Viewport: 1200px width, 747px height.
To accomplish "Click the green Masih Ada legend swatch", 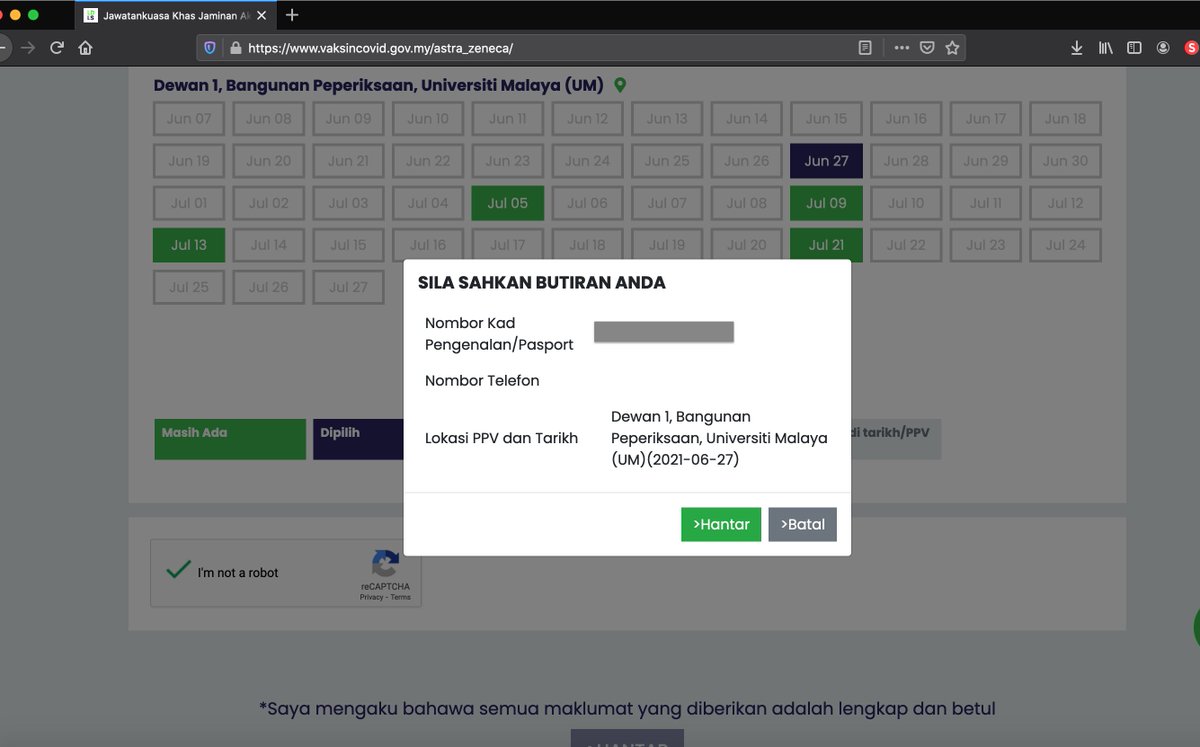I will coord(230,439).
